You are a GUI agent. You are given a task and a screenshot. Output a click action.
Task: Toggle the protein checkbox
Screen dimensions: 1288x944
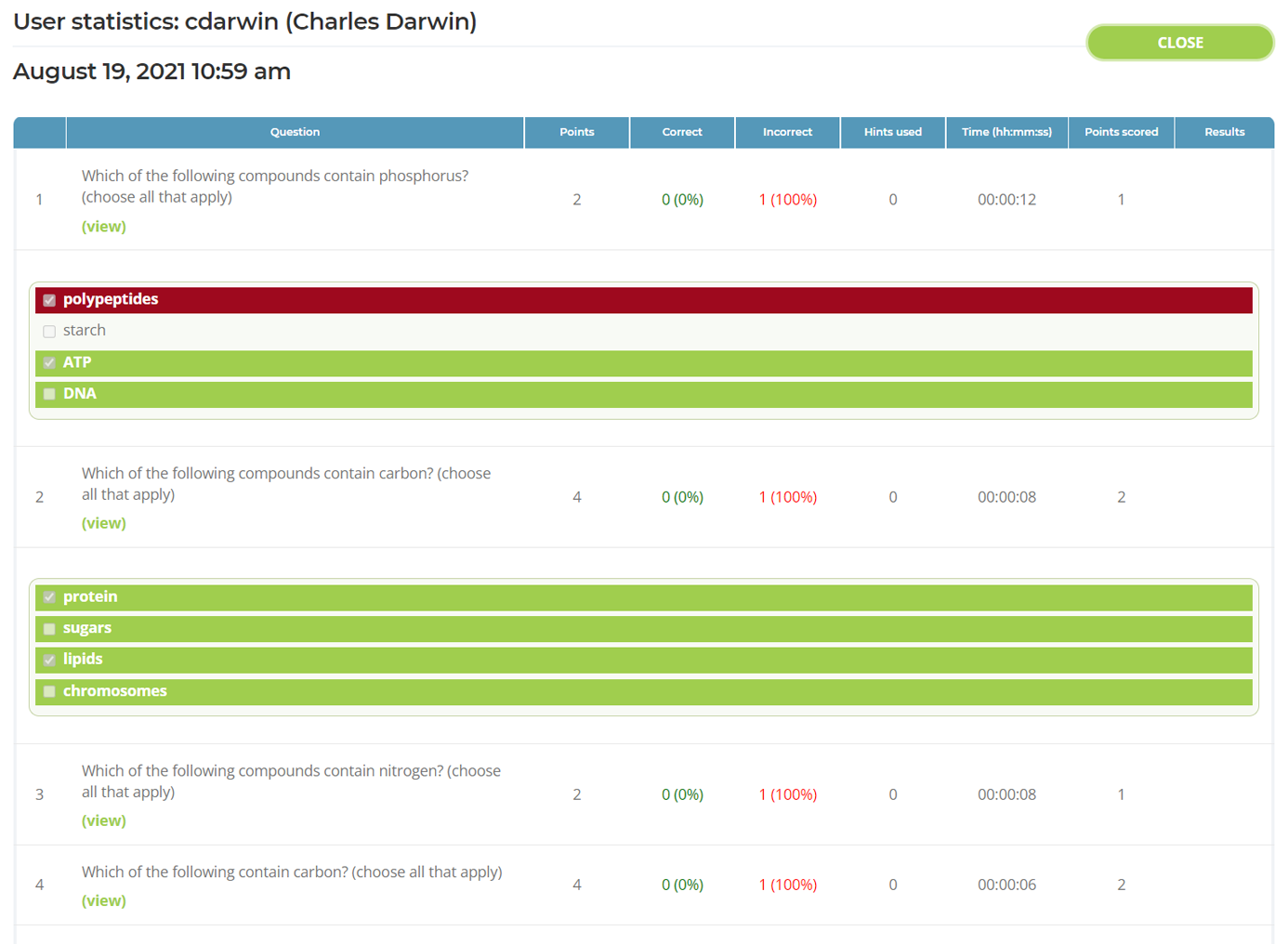(x=49, y=597)
